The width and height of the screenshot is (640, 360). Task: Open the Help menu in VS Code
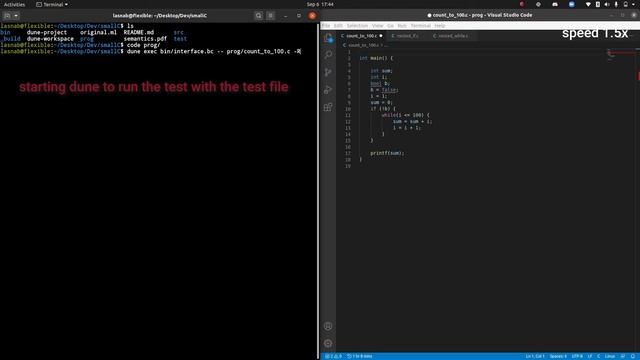440,26
